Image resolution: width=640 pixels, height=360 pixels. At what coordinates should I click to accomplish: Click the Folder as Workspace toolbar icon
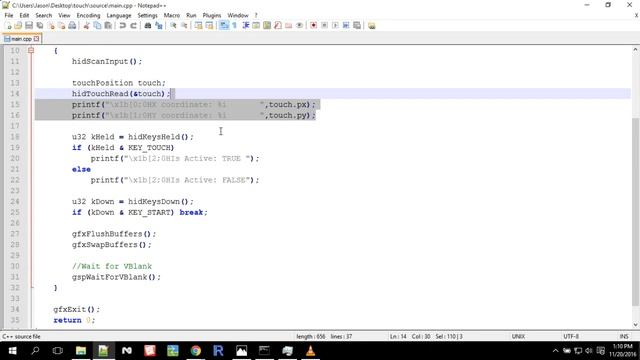pyautogui.click(x=289, y=25)
